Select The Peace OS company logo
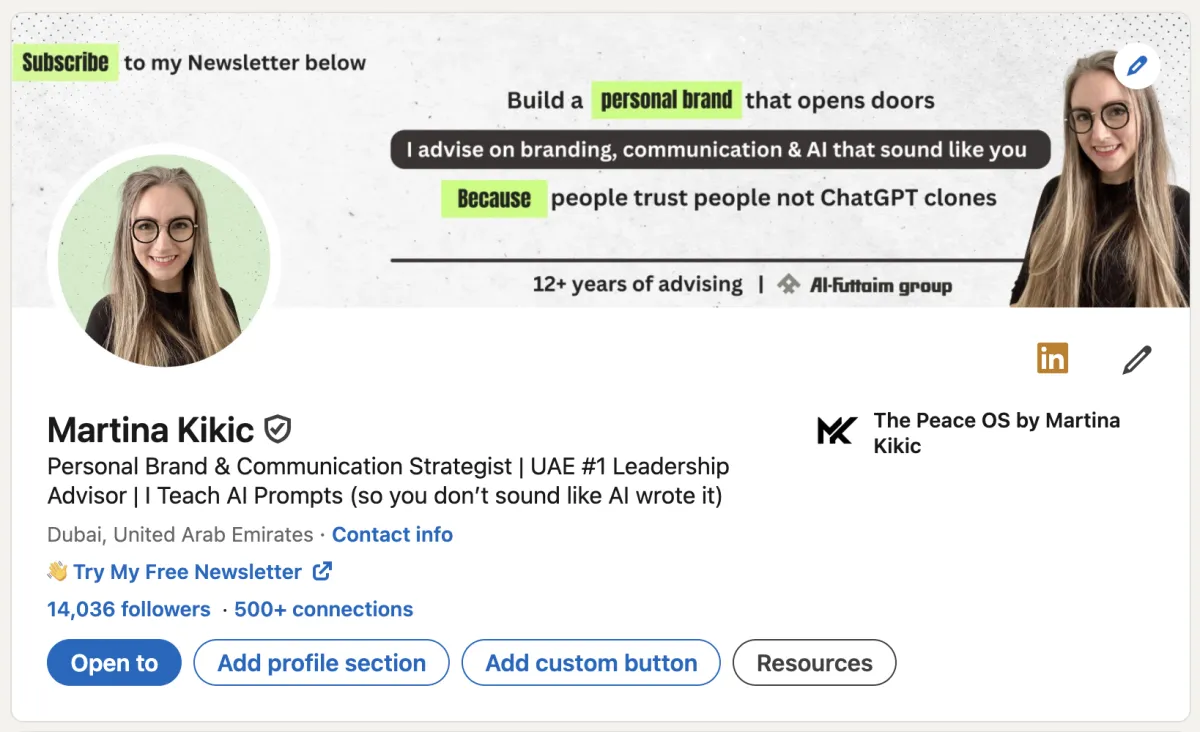This screenshot has width=1200, height=732. click(x=835, y=430)
